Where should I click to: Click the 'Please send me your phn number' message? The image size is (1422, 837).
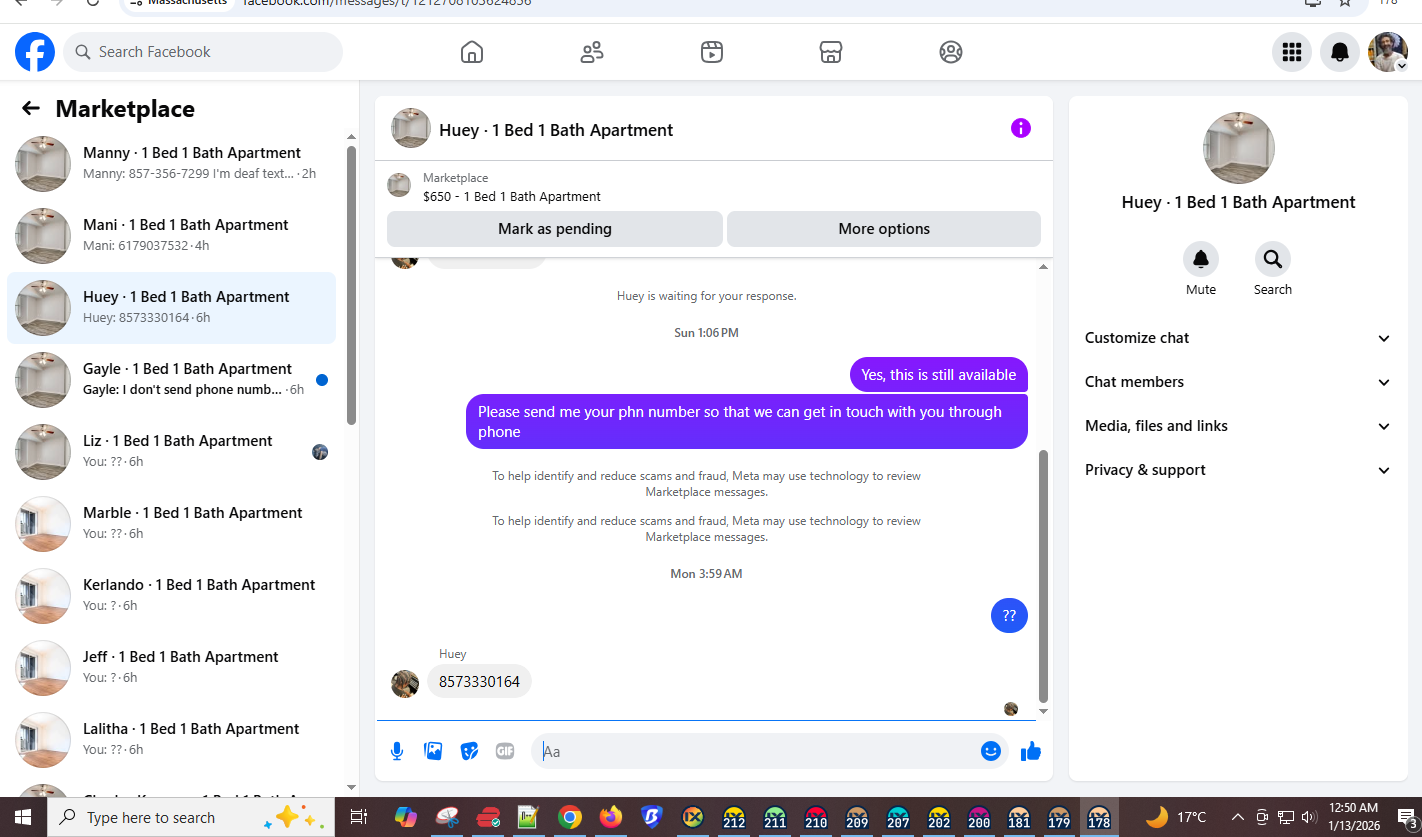coord(746,422)
